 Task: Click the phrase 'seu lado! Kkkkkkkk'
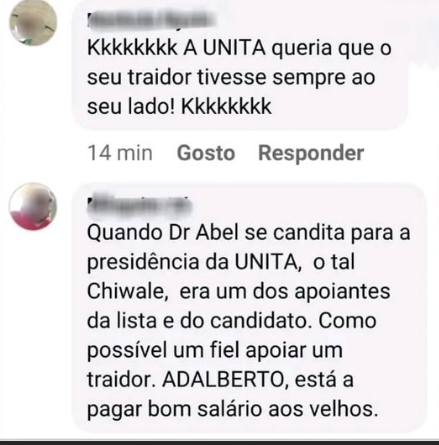tap(179, 107)
